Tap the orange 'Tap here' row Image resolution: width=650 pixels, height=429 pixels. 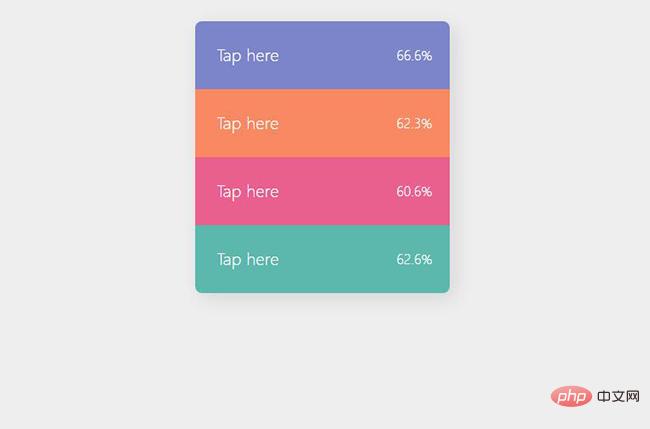(323, 124)
